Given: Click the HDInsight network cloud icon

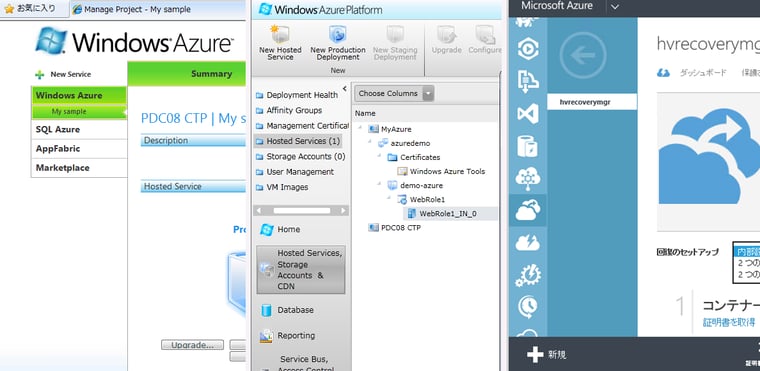Looking at the screenshot, I should pyautogui.click(x=527, y=178).
